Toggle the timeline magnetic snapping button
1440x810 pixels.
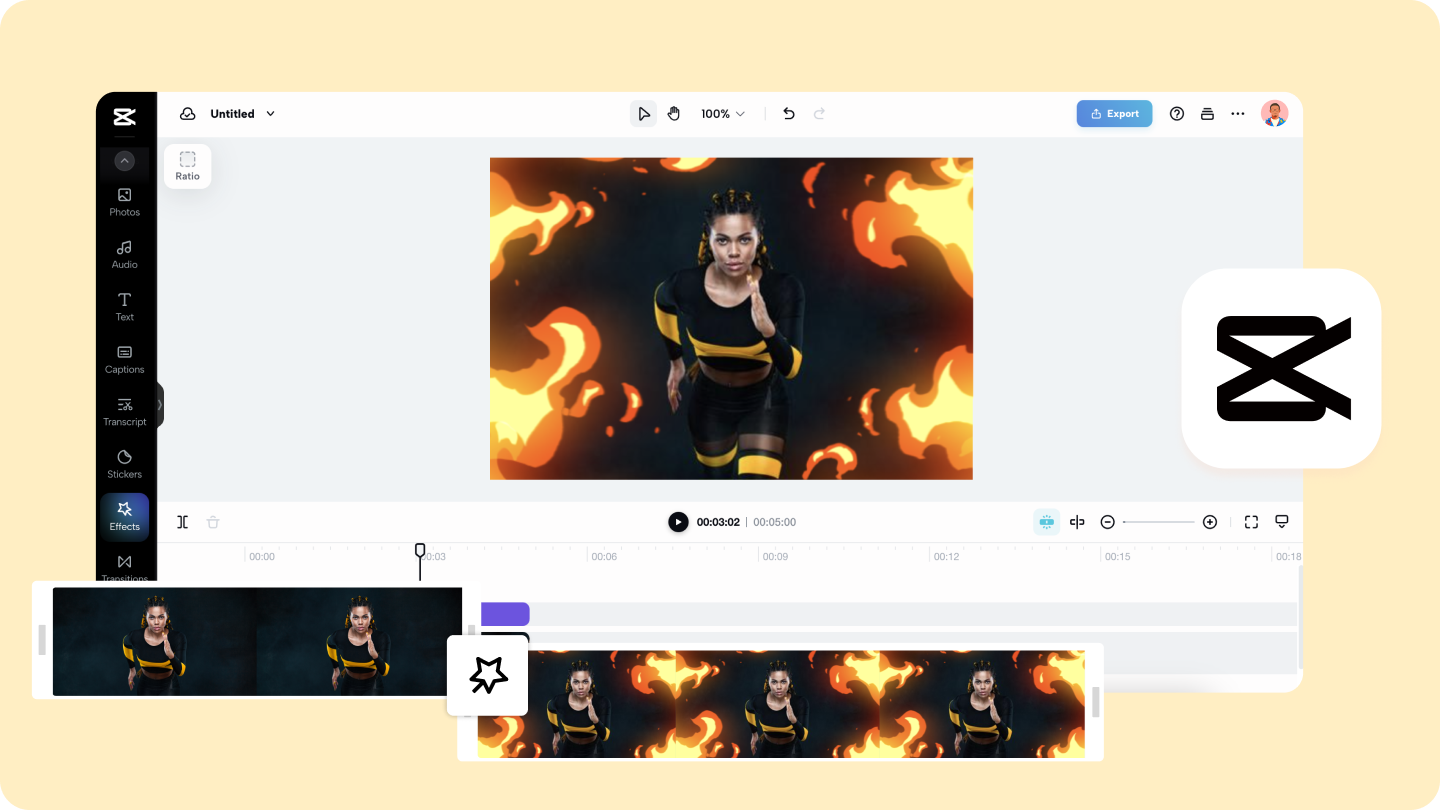(x=1046, y=522)
